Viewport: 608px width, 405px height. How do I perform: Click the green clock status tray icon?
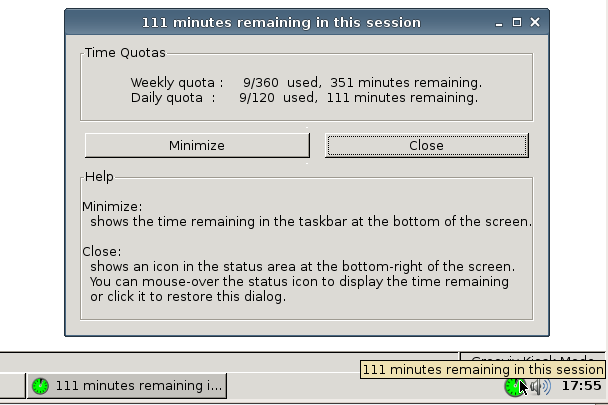tap(515, 386)
